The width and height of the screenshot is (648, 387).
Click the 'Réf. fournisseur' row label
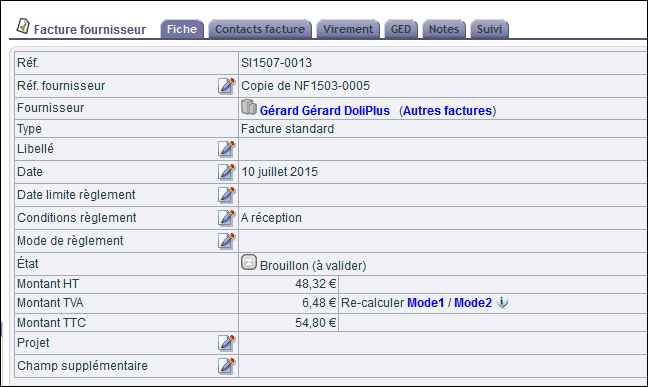coord(61,86)
